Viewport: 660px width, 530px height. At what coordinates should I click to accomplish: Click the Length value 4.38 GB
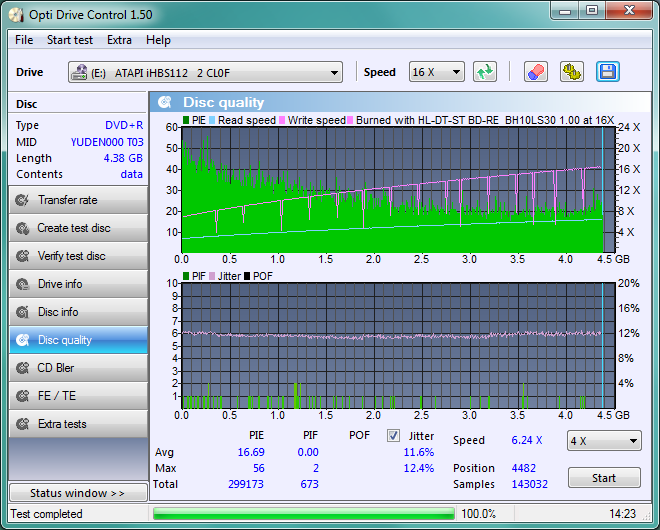(x=123, y=158)
